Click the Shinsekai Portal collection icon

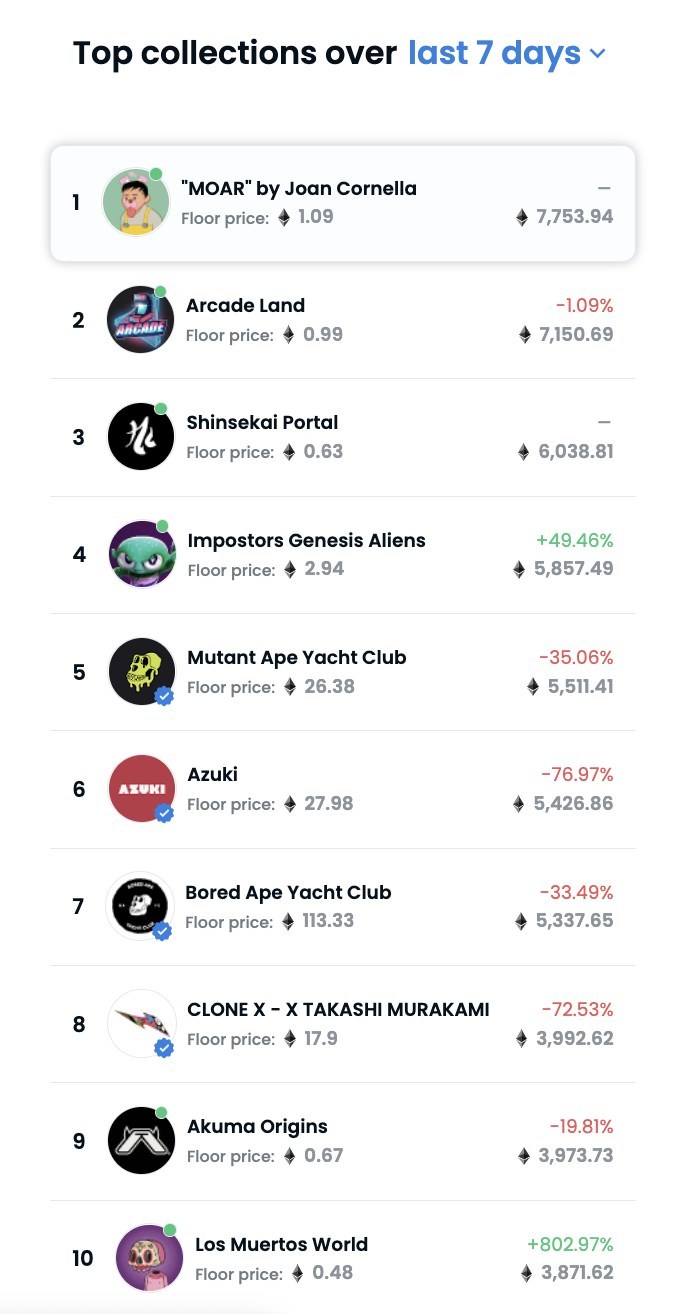tap(141, 437)
